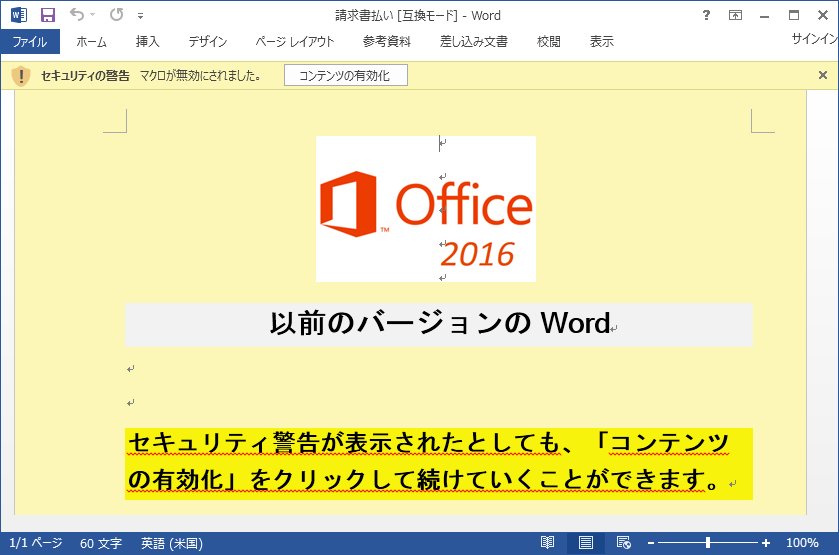Image resolution: width=839 pixels, height=555 pixels.
Task: Open the 表示 tab
Action: [x=601, y=42]
